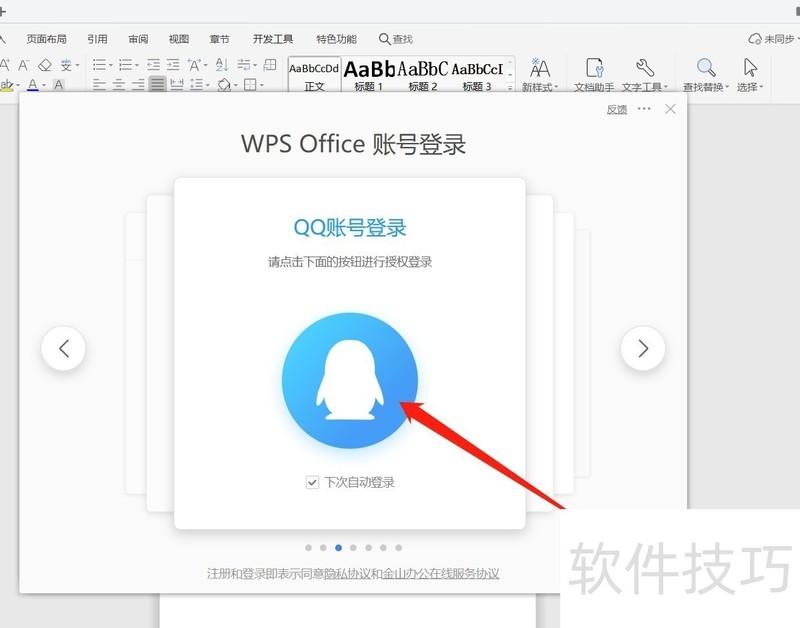Click the borders grid icon

point(250,85)
